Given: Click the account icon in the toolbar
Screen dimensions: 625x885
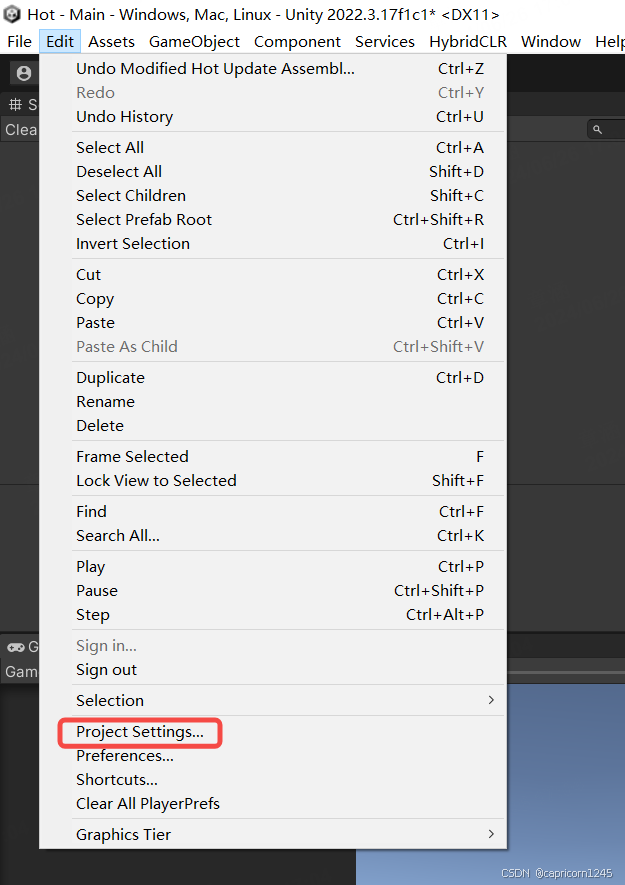Looking at the screenshot, I should click(x=24, y=73).
